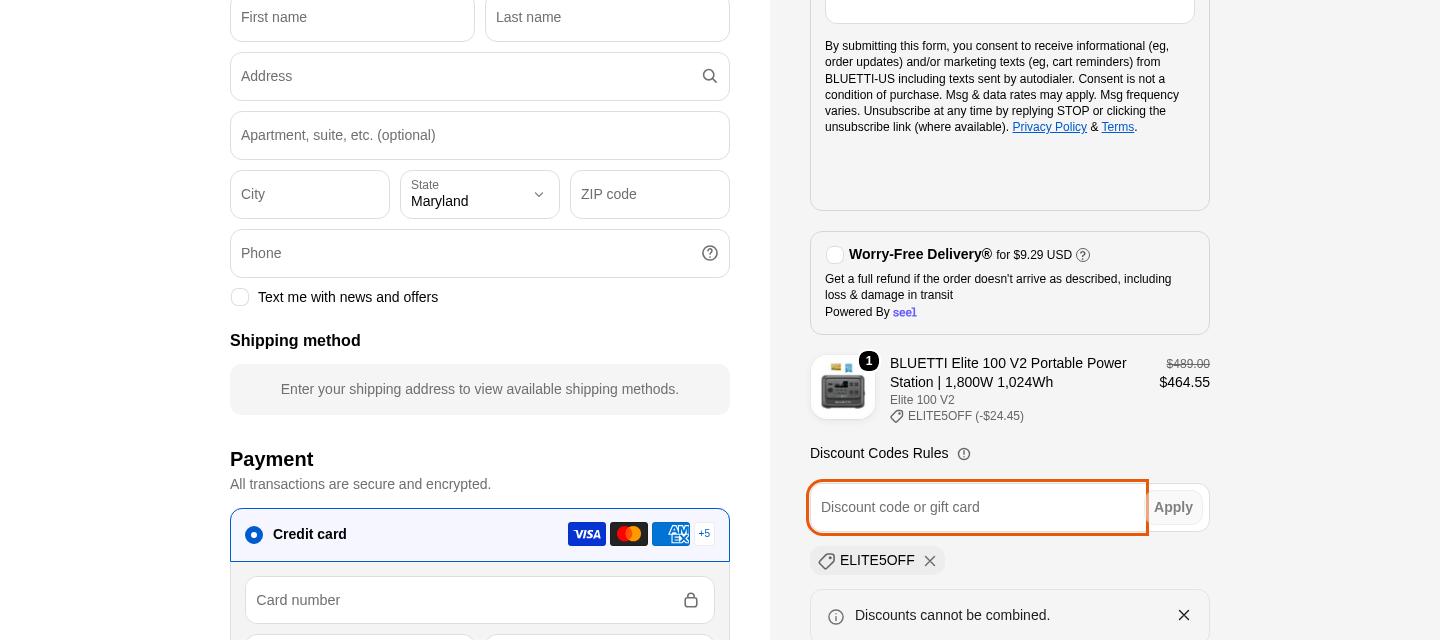Open the Discount Codes Rules info icon
The height and width of the screenshot is (640, 1440).
point(964,454)
